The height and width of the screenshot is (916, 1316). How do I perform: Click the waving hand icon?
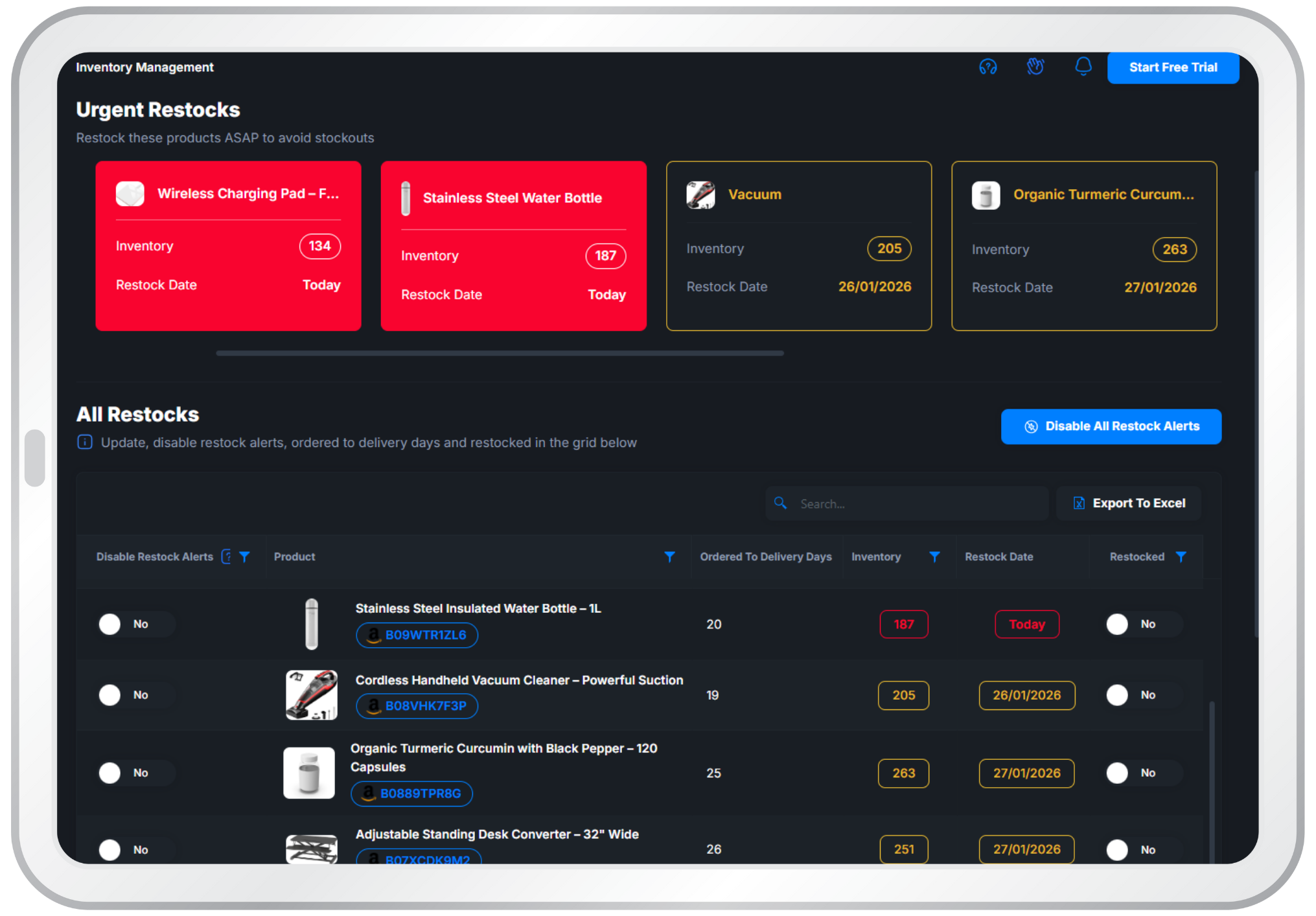point(1035,66)
